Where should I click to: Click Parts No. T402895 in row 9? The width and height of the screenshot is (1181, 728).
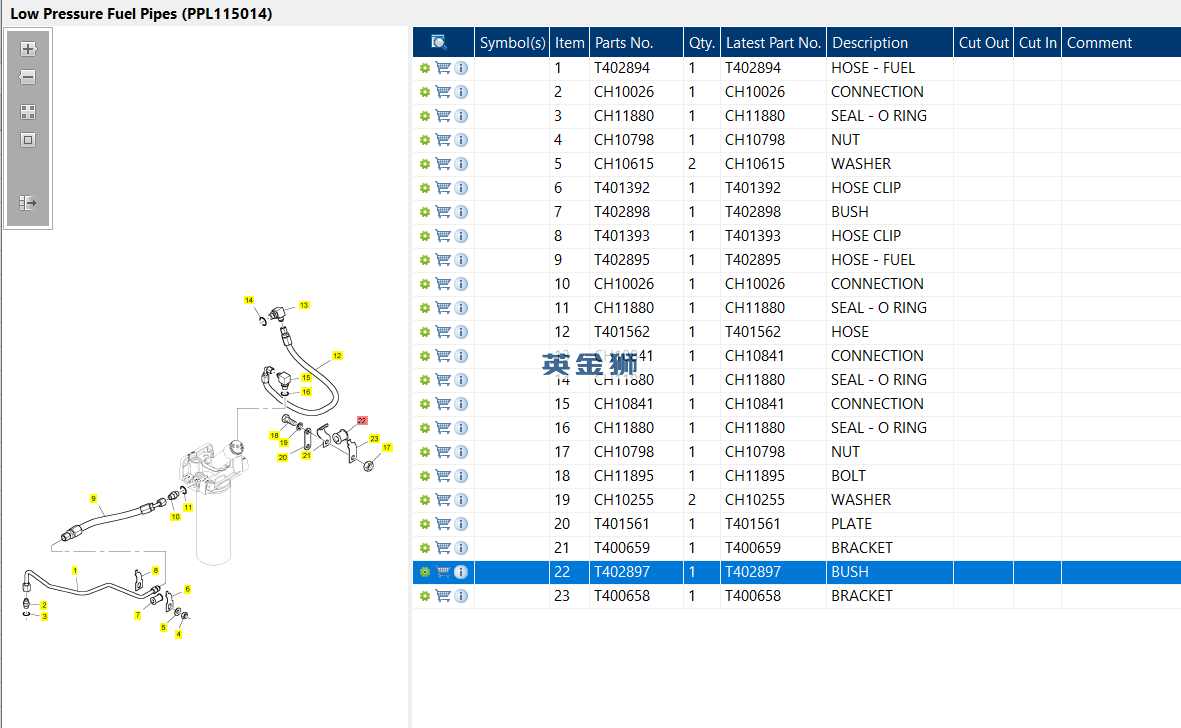pyautogui.click(x=622, y=260)
